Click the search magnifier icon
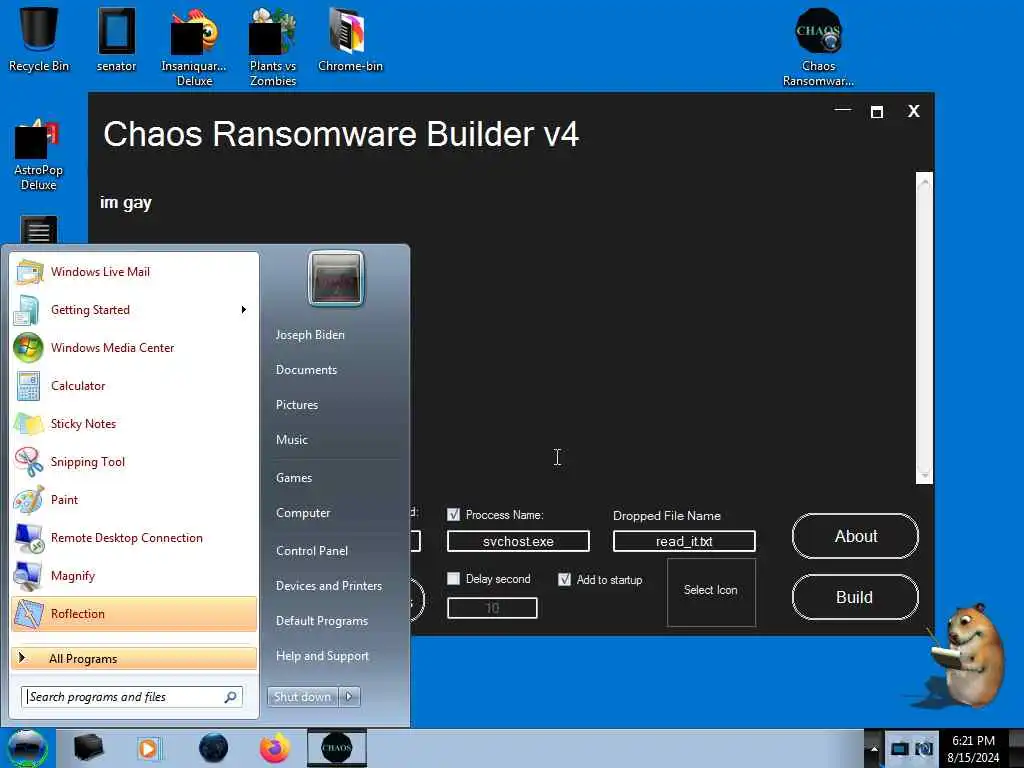1024x768 pixels. click(x=231, y=697)
